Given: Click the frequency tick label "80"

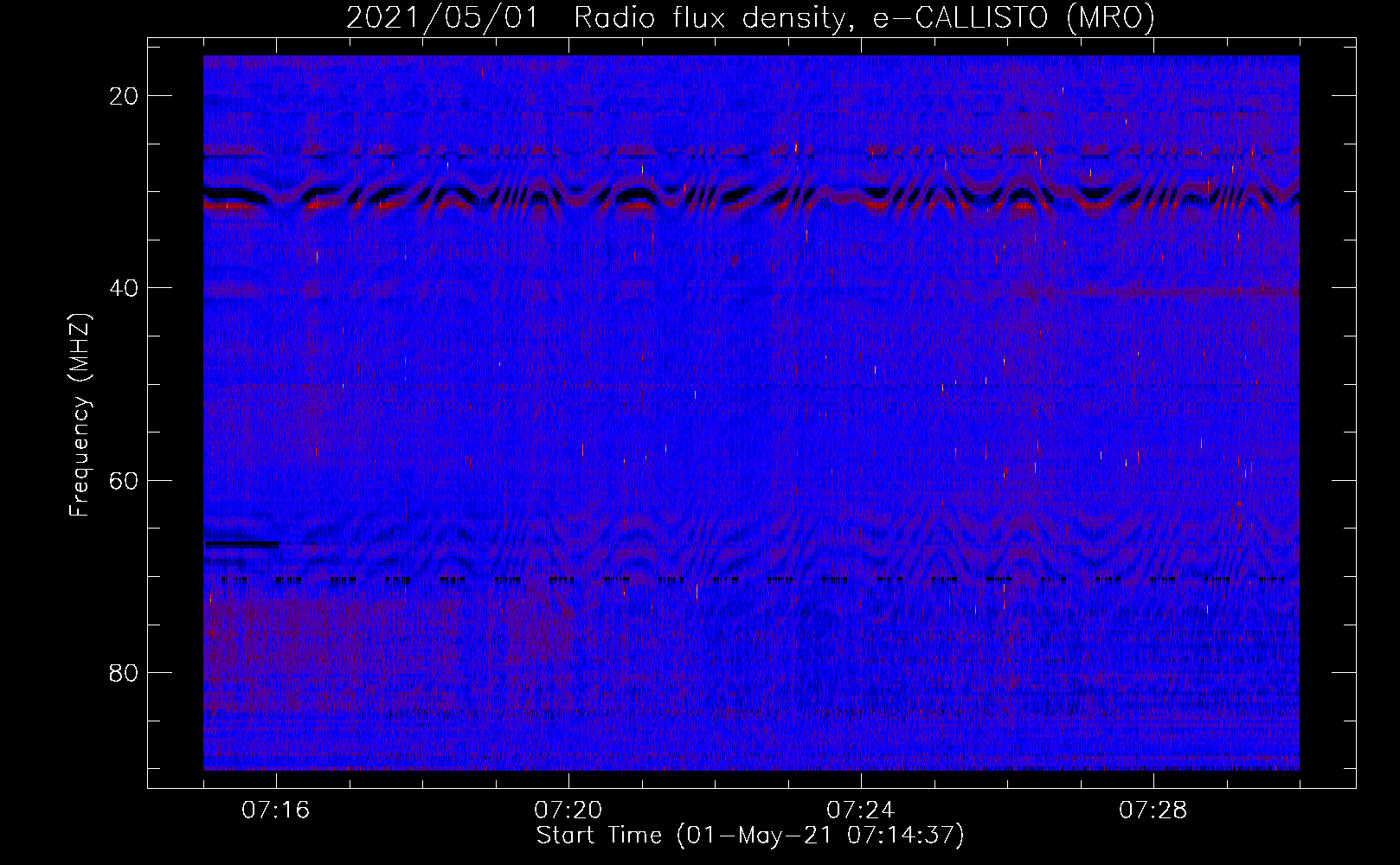Looking at the screenshot, I should point(125,672).
